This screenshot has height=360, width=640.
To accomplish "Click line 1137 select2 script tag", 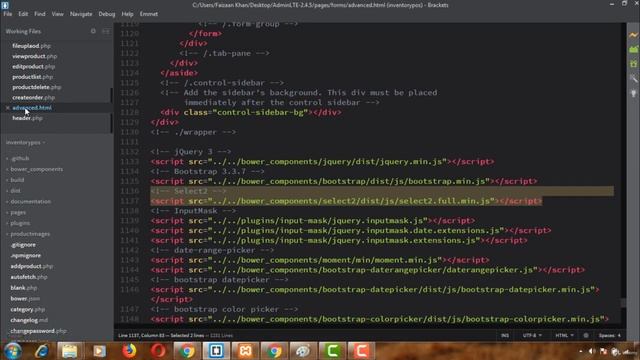I will [346, 201].
